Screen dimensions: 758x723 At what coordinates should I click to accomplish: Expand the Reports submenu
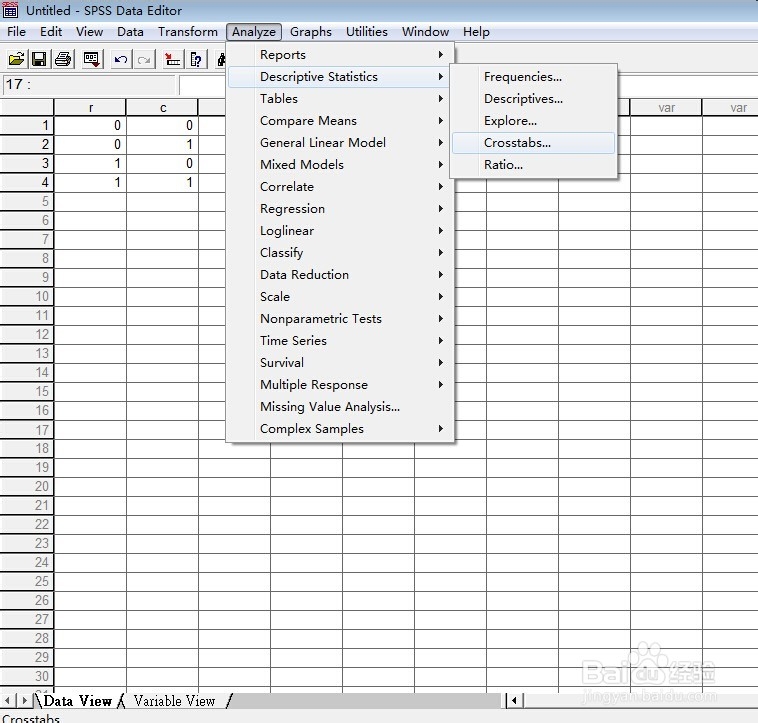coord(340,55)
